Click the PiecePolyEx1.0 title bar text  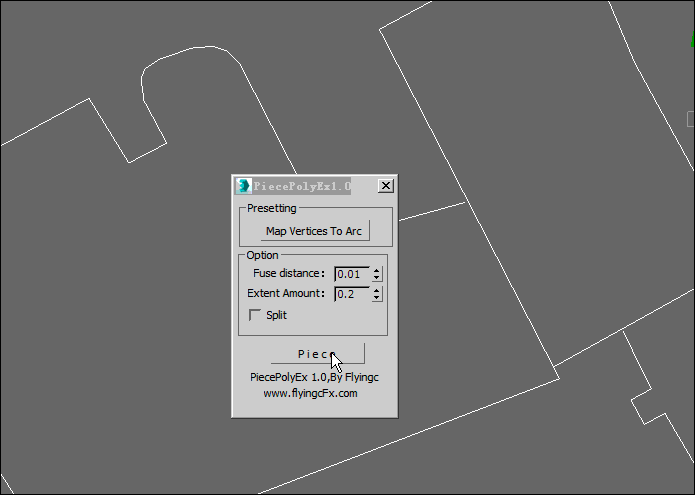[x=302, y=186]
